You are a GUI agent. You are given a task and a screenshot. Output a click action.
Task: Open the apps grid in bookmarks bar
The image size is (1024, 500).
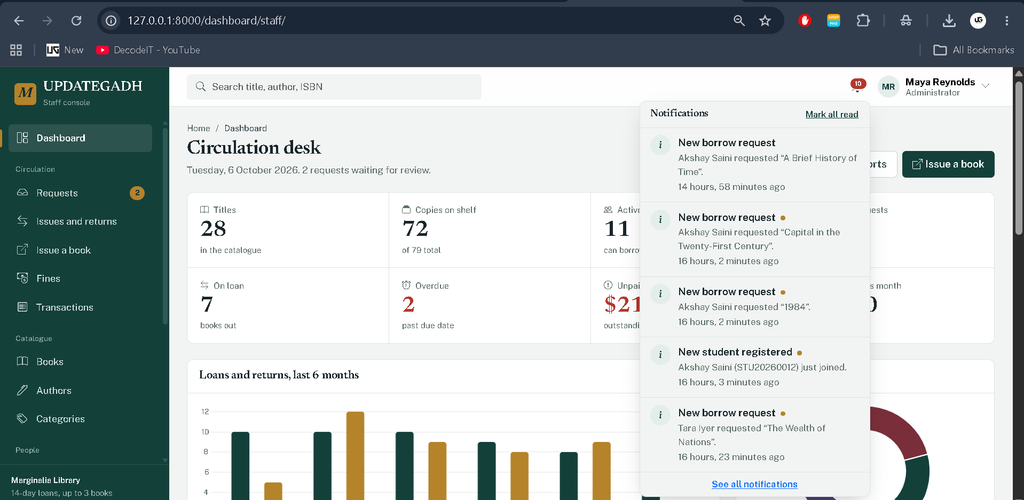click(16, 50)
